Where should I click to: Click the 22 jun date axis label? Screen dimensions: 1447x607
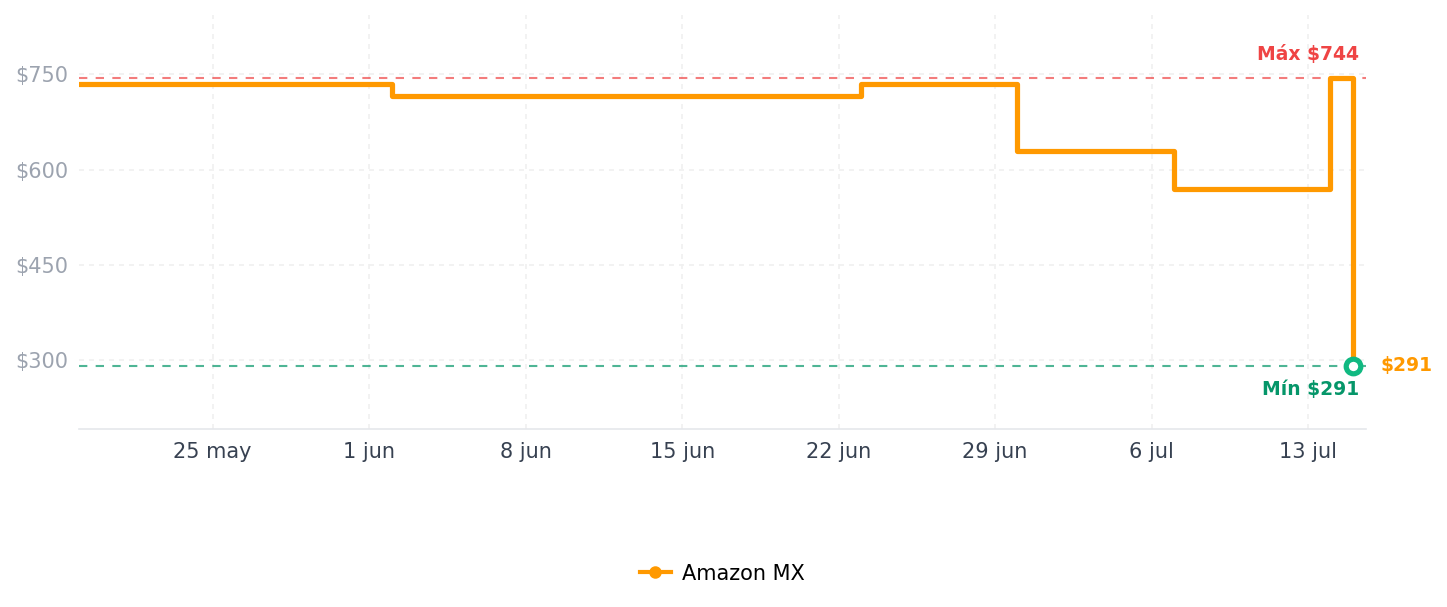[838, 451]
